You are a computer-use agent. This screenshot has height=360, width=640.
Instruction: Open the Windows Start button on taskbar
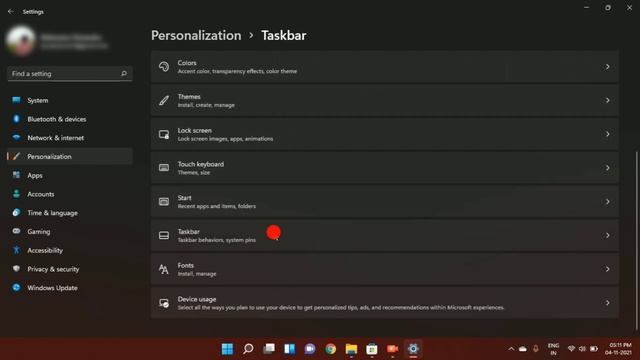click(227, 349)
